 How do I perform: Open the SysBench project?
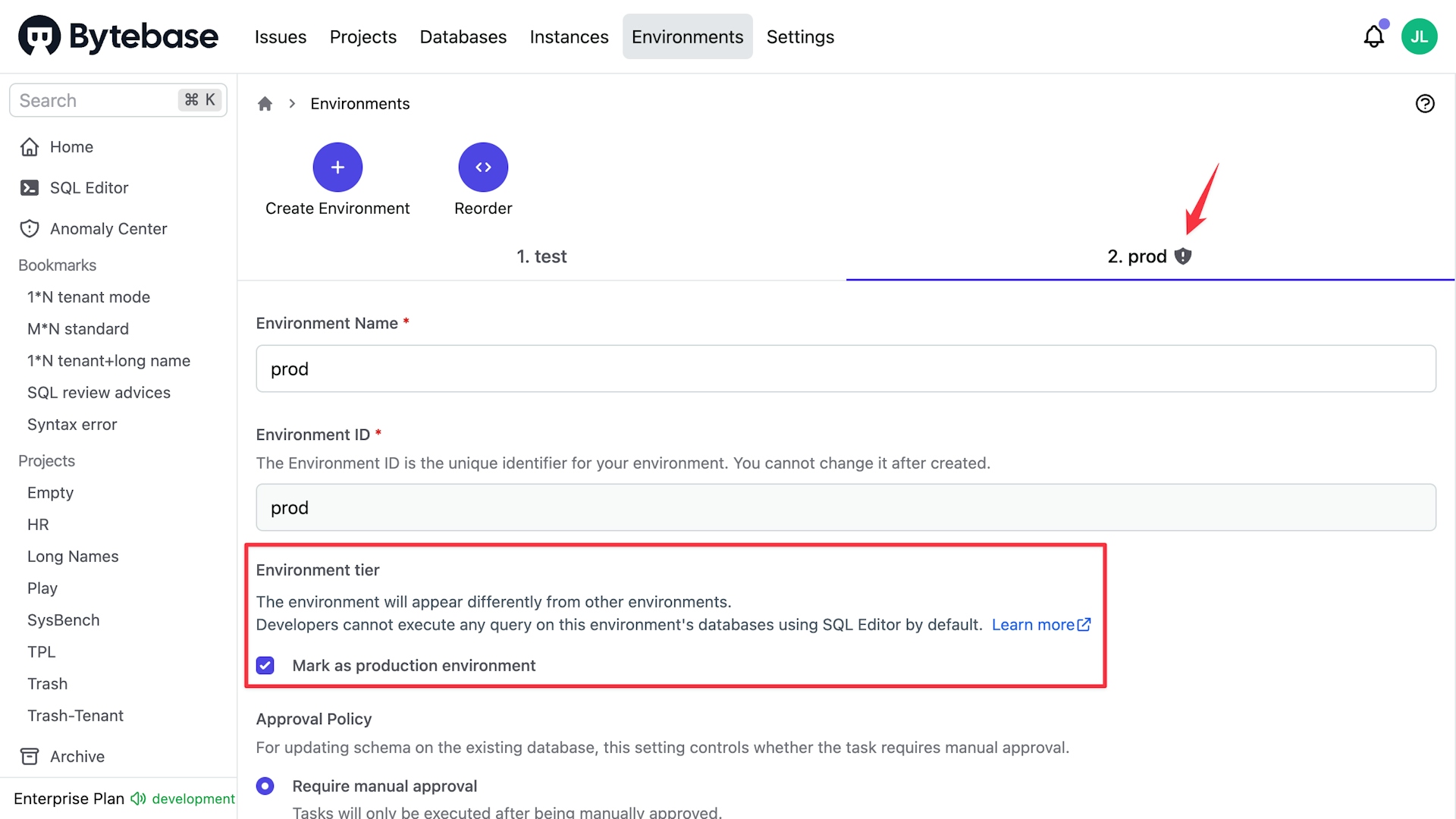click(64, 620)
